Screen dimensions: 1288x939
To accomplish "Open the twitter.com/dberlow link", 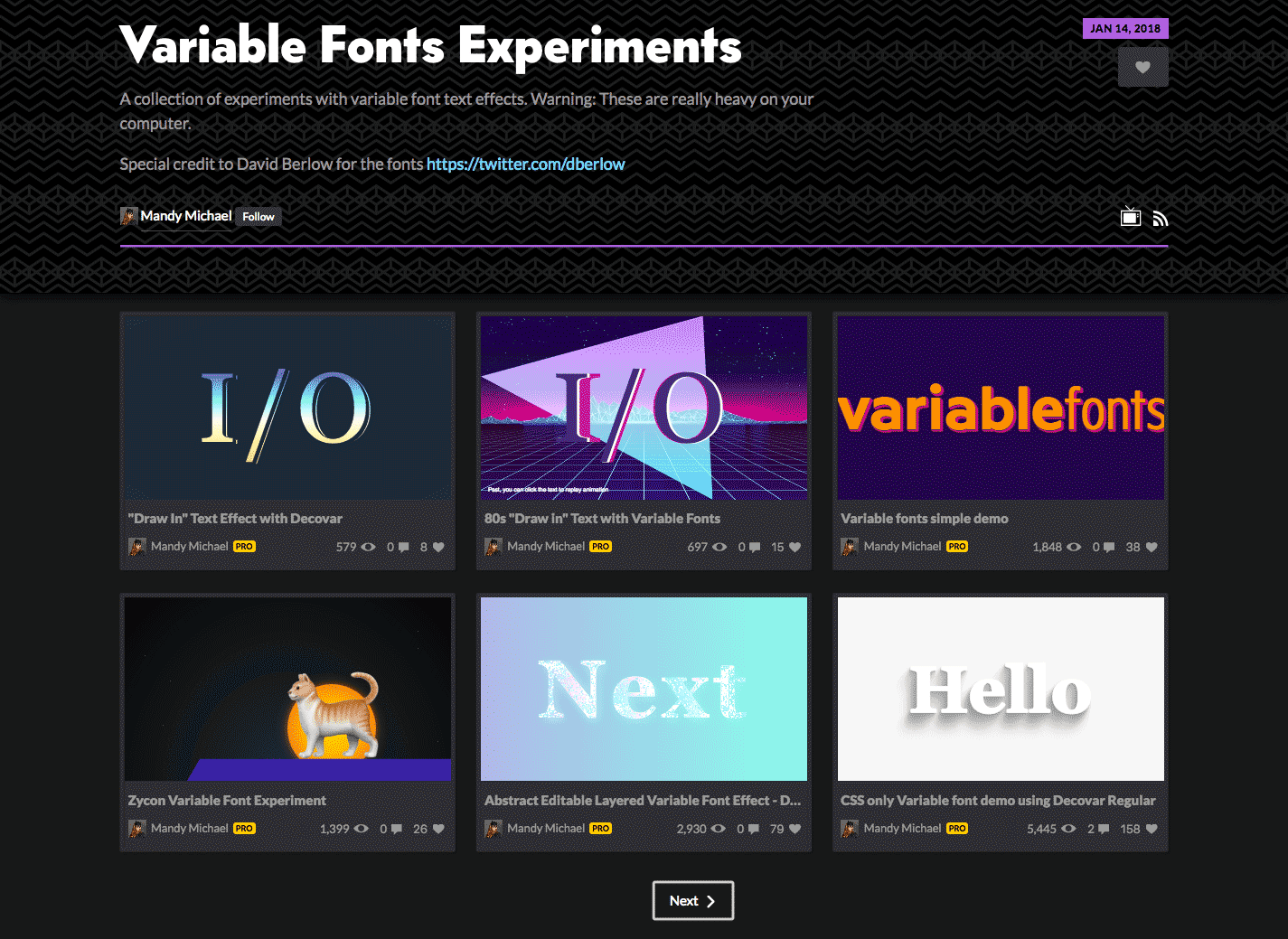I will click(525, 164).
